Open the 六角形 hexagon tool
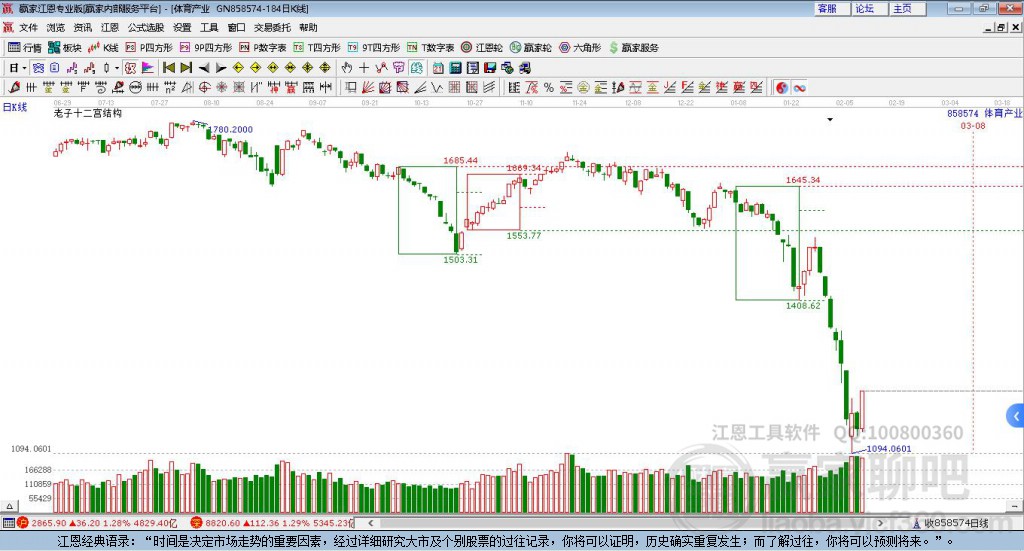Viewport: 1024px width, 551px height. click(x=580, y=48)
